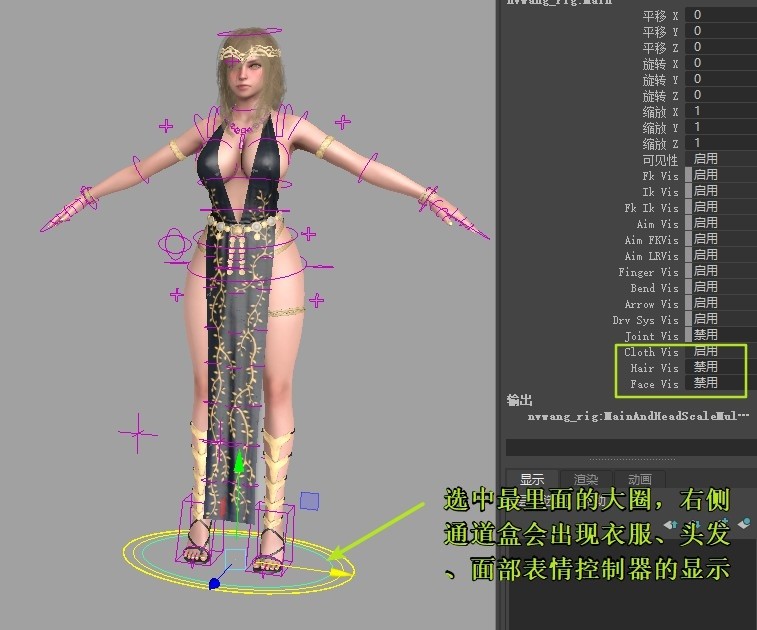Select the purple plus control right of the belt

308,235
